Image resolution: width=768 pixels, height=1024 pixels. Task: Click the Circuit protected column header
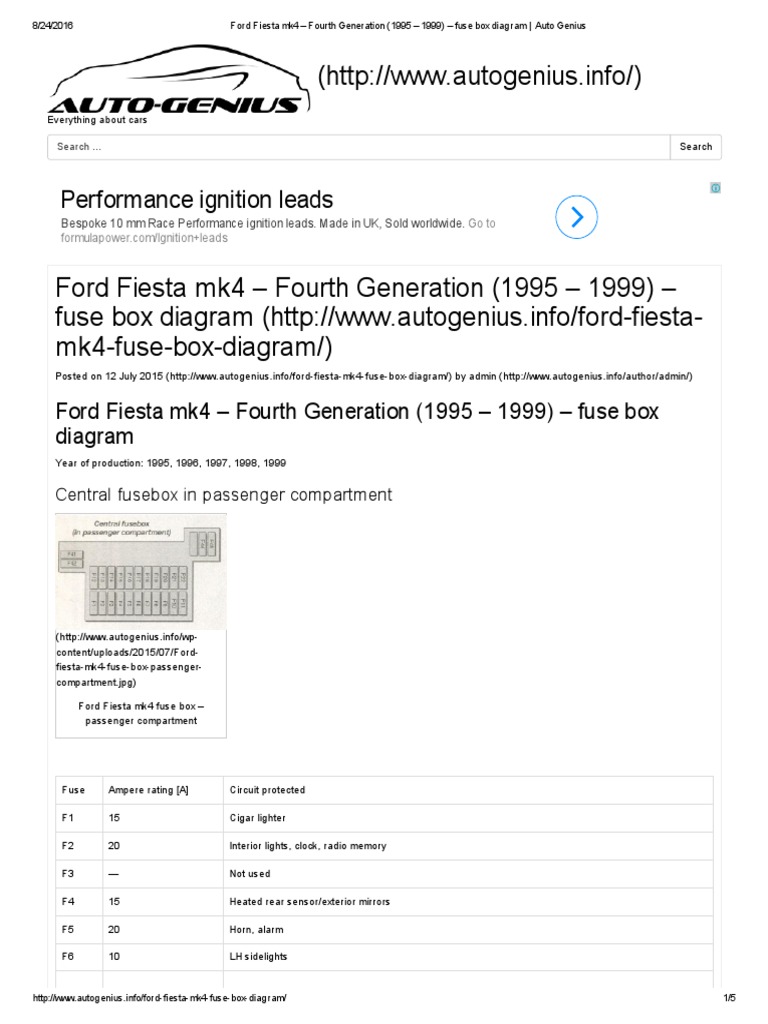point(267,790)
